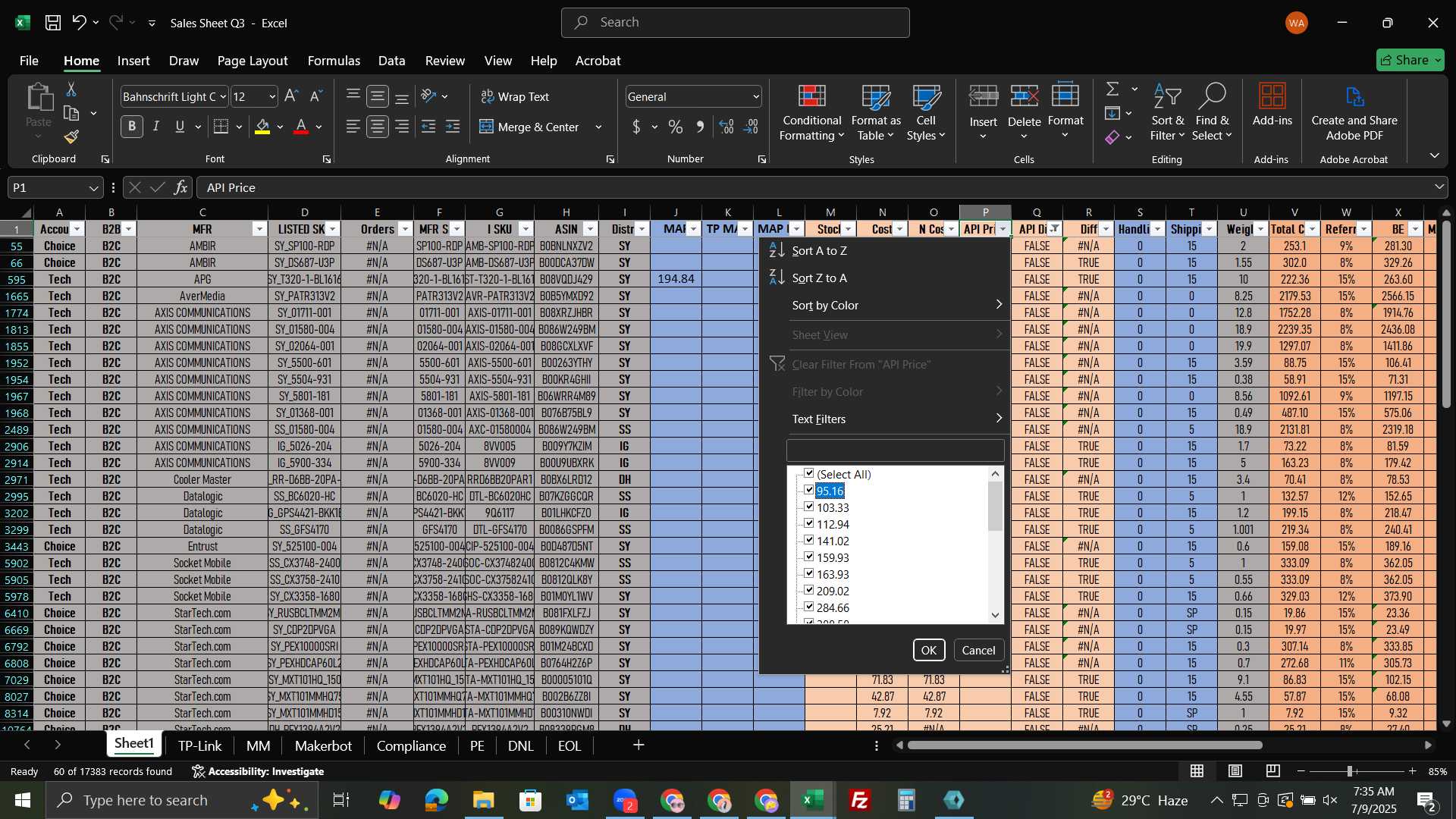The height and width of the screenshot is (819, 1456).
Task: Click the Delete cells button
Action: point(1024,112)
